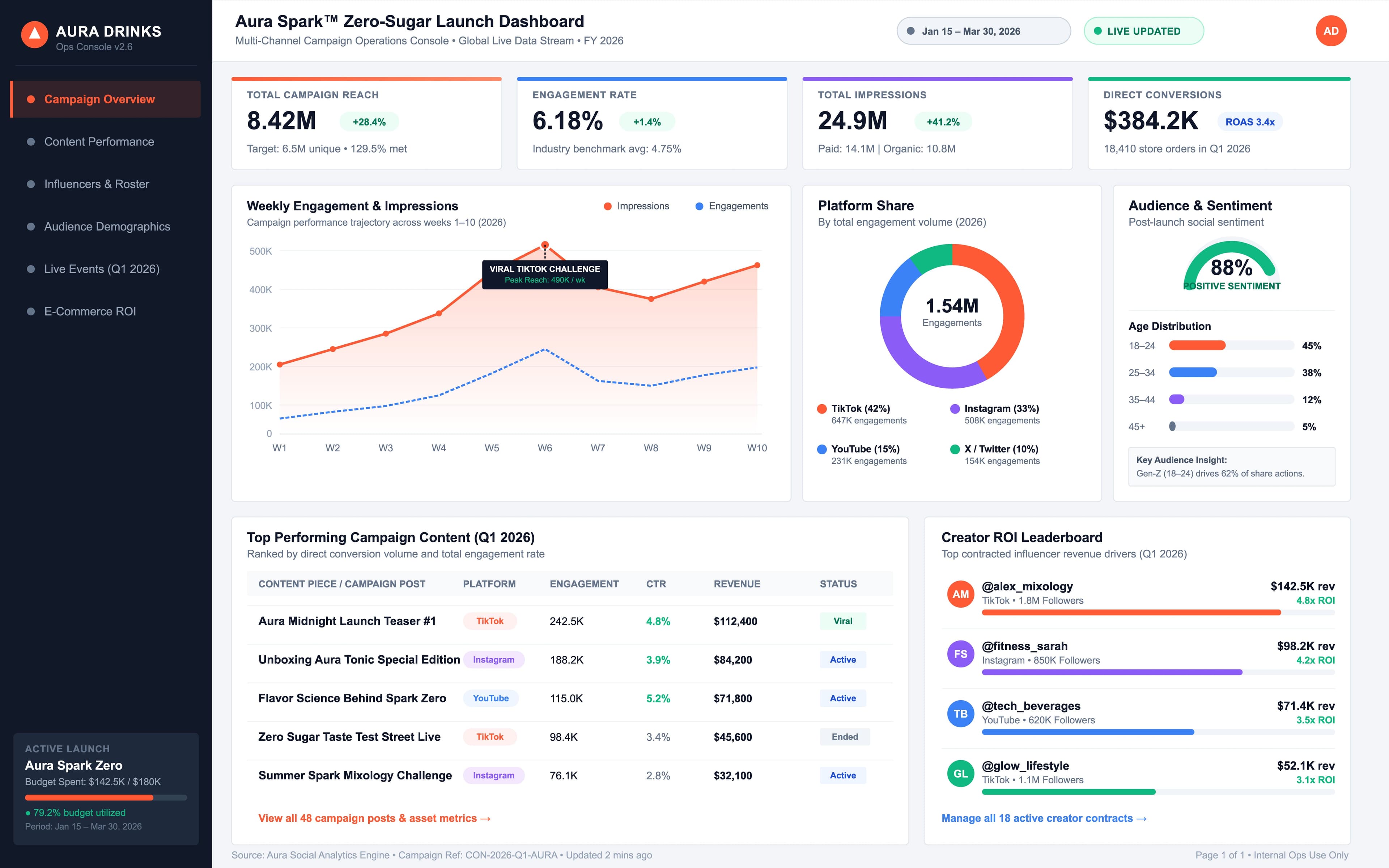Open Unboxing Aura Tonic Special Edition row
The image size is (1389, 868).
(x=569, y=660)
